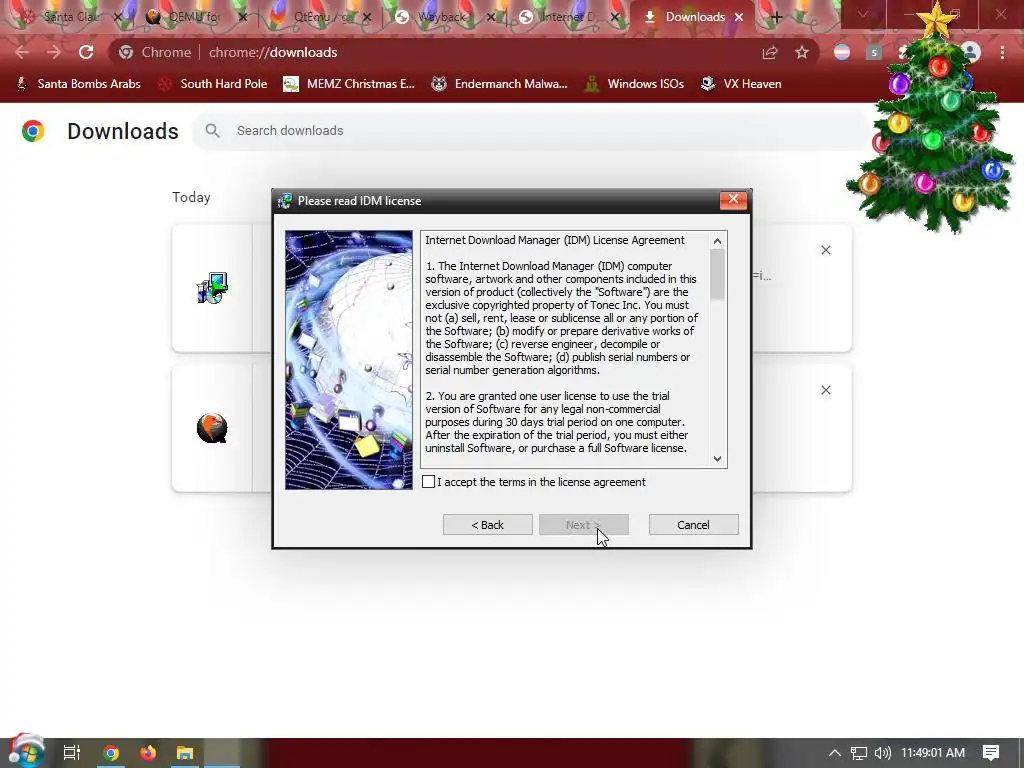Remove the first download entry with X

(826, 250)
